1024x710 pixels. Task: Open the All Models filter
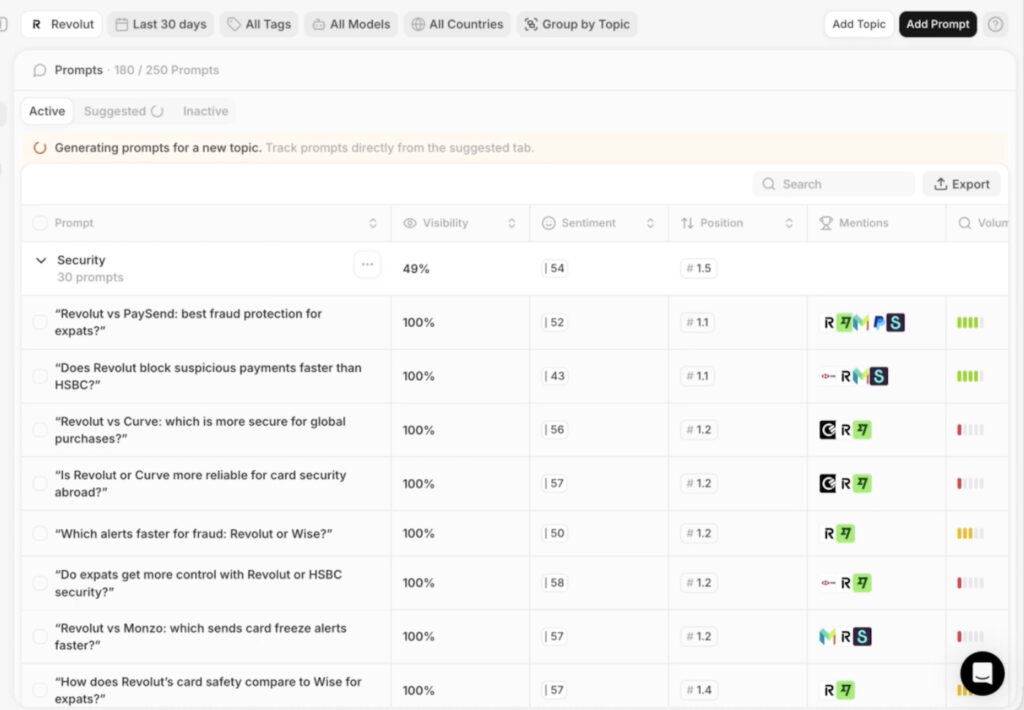coord(351,24)
